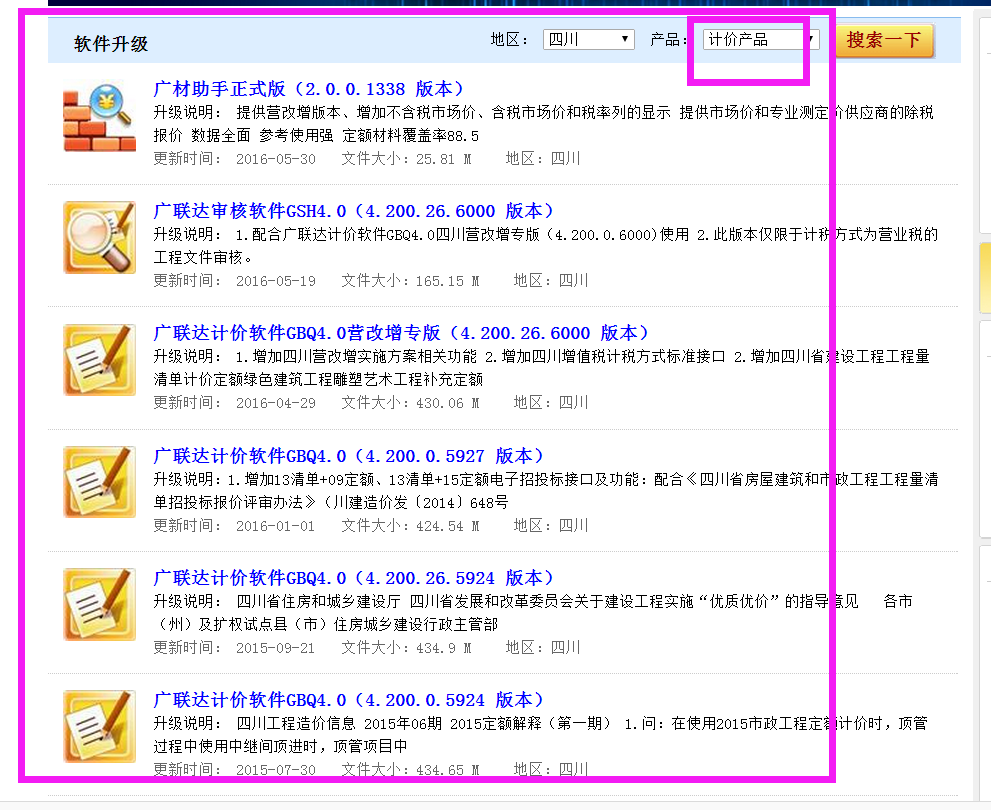Open the 地区 dropdown showing 四川

point(588,40)
